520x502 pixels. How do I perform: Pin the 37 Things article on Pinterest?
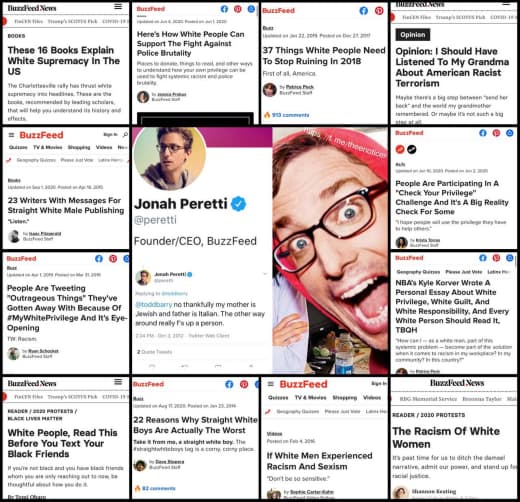click(x=379, y=11)
